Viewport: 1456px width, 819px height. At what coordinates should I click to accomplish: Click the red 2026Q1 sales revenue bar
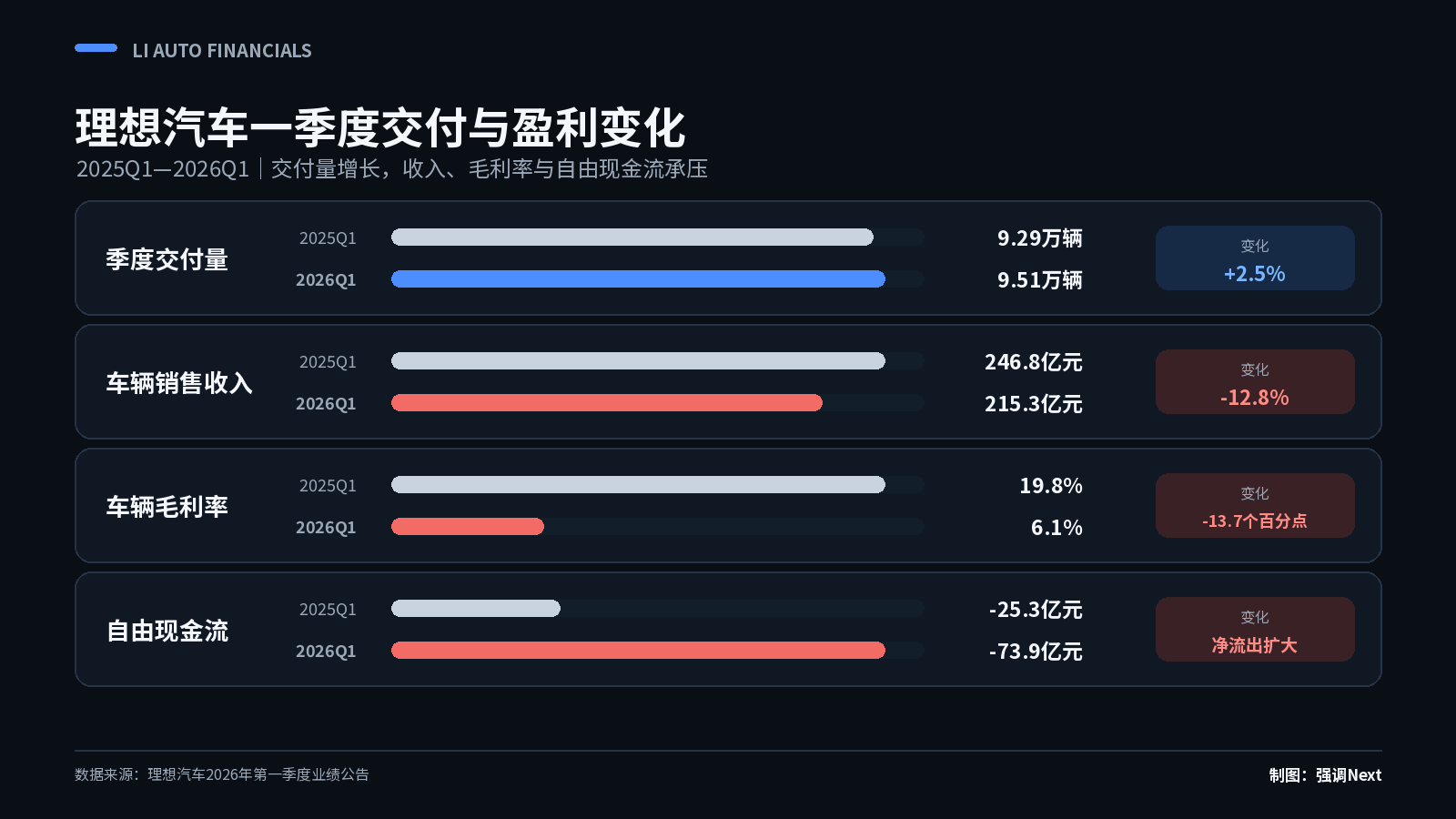coord(607,403)
